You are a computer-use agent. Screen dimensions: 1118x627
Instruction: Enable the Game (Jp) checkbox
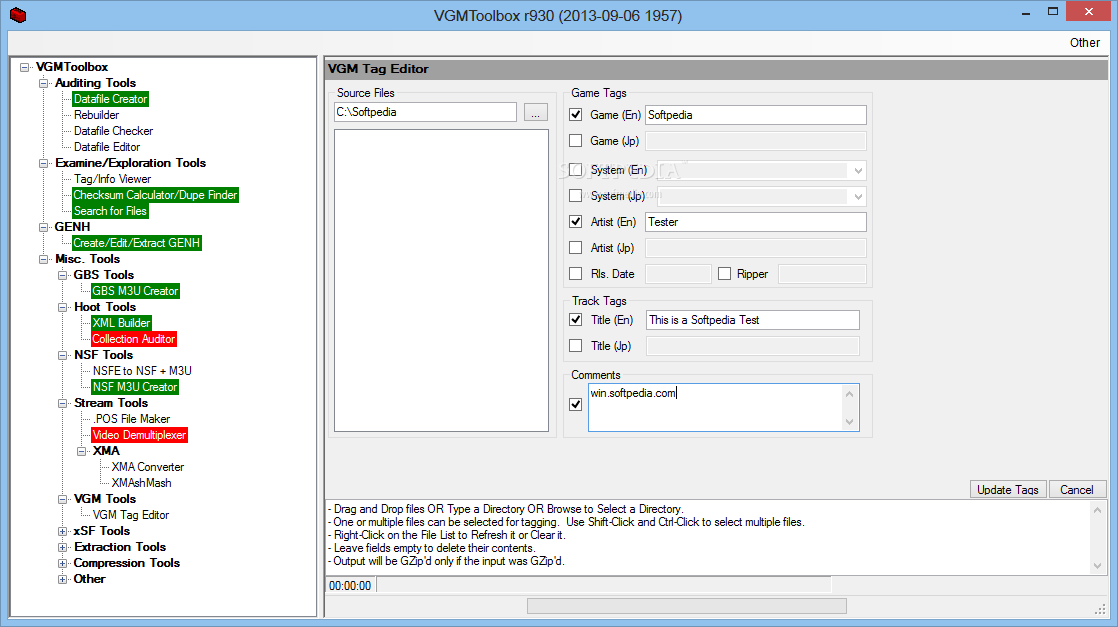tap(576, 141)
